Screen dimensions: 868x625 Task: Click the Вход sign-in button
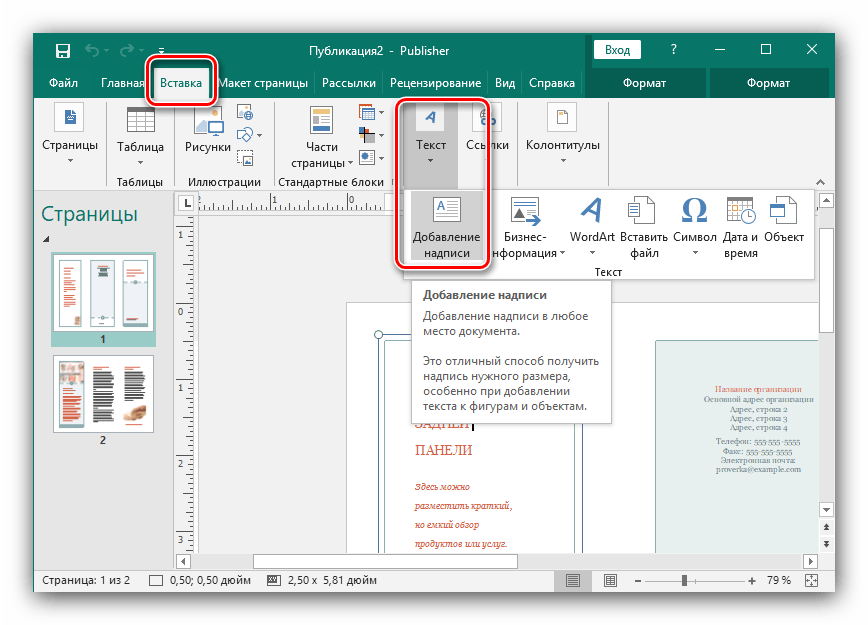tap(617, 50)
